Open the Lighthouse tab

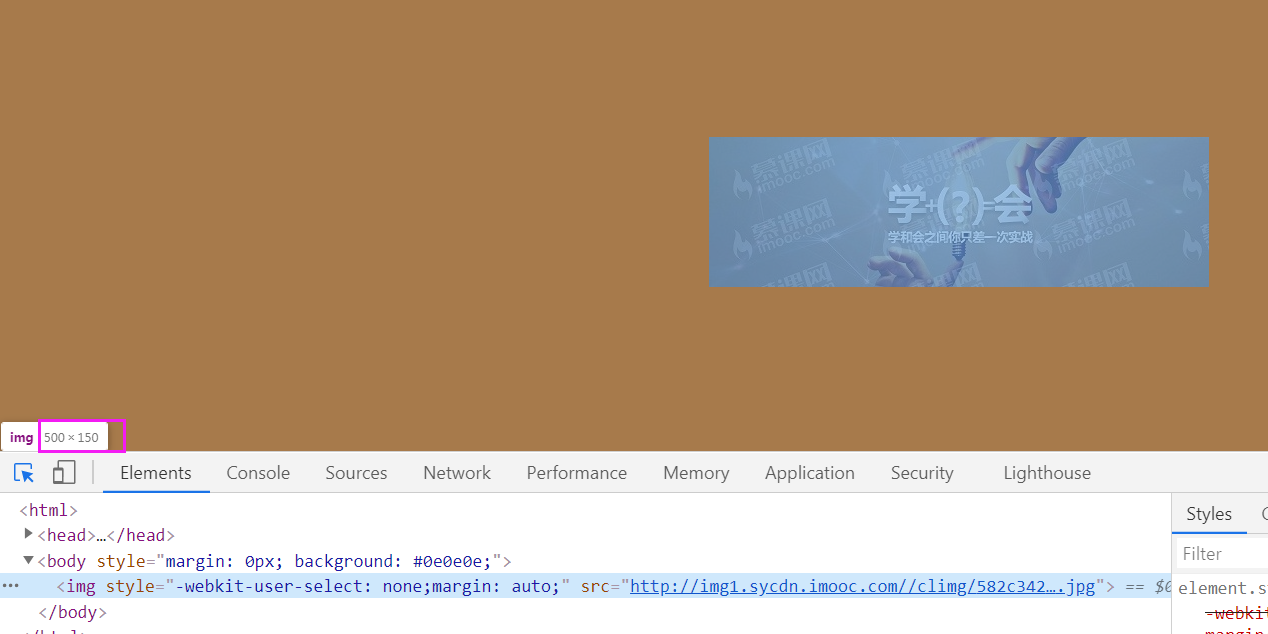pos(1047,473)
